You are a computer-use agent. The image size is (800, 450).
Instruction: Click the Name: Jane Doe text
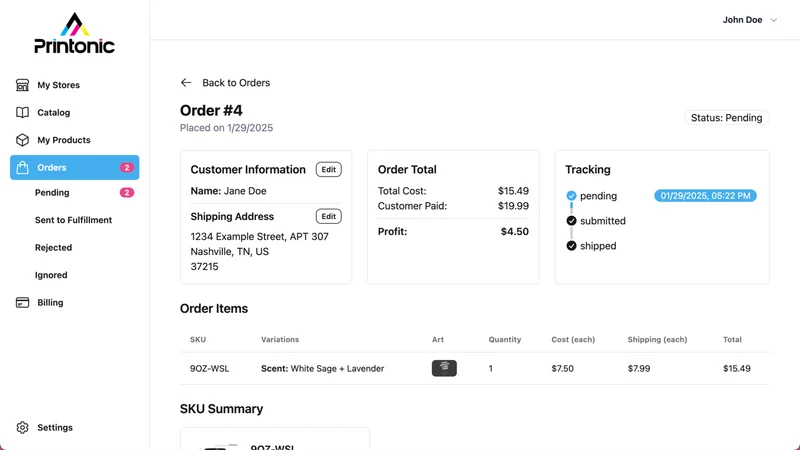coord(229,191)
